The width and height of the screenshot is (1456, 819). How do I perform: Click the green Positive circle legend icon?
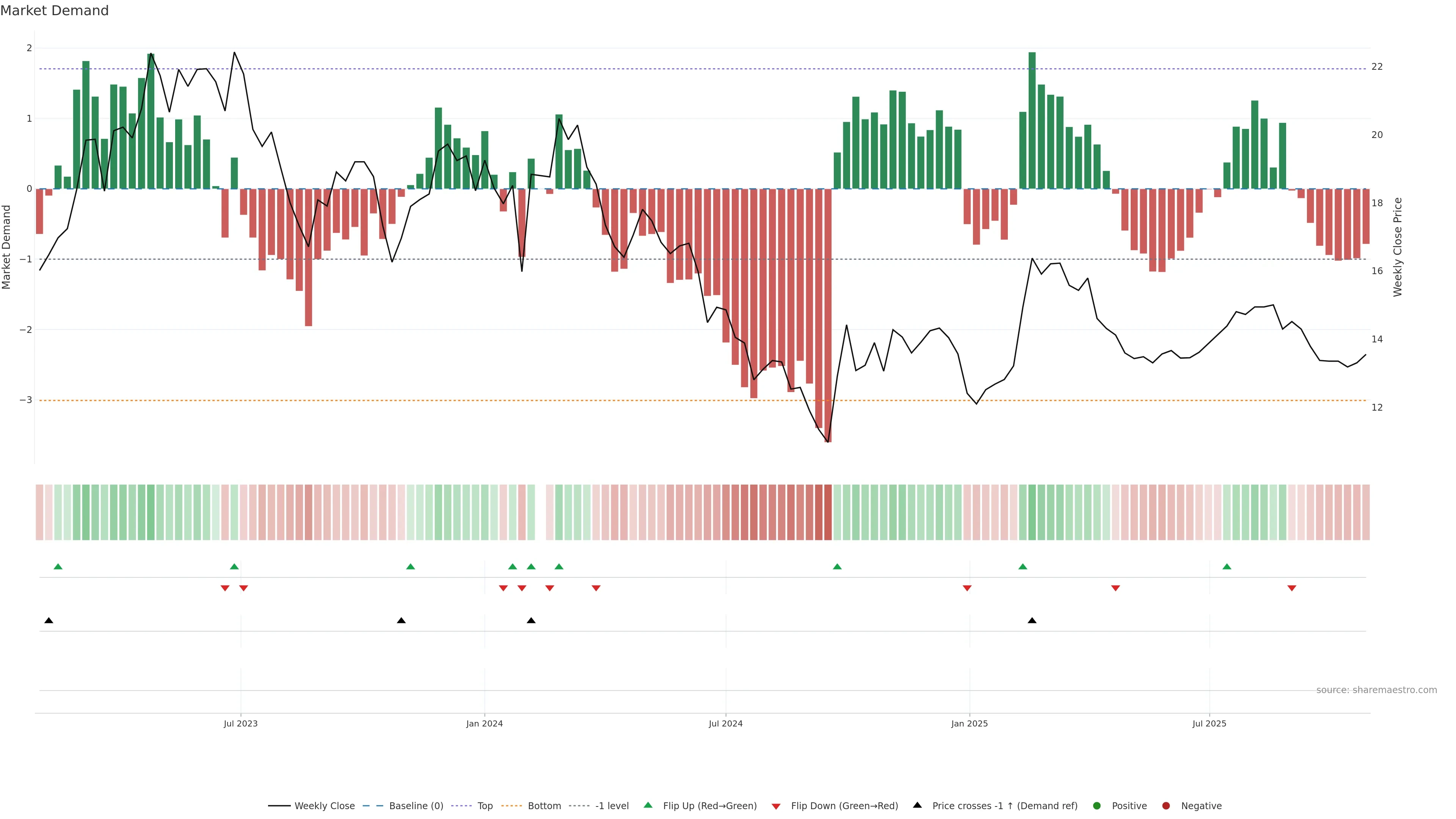[1097, 805]
